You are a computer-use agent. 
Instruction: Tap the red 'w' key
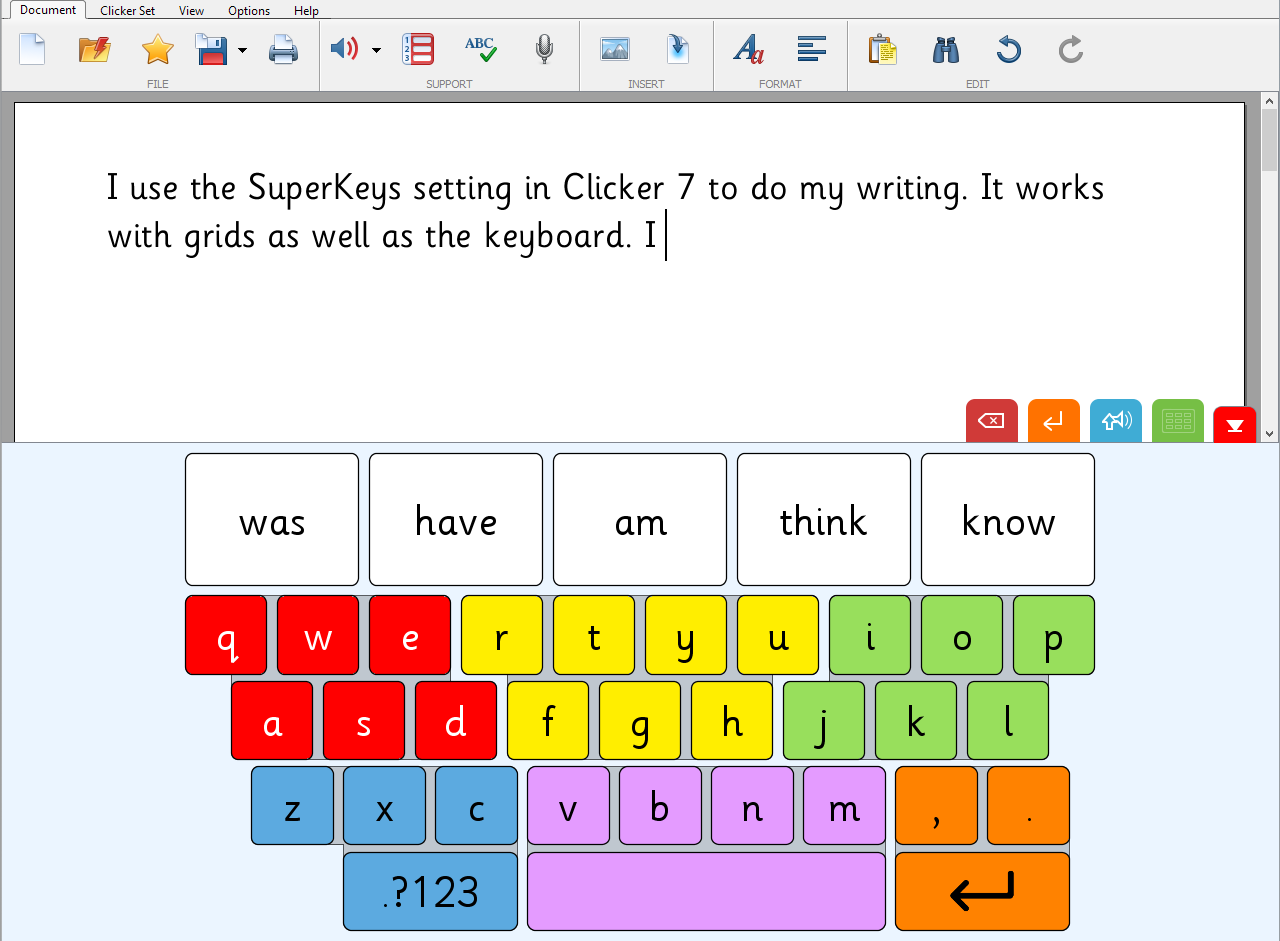pos(318,635)
